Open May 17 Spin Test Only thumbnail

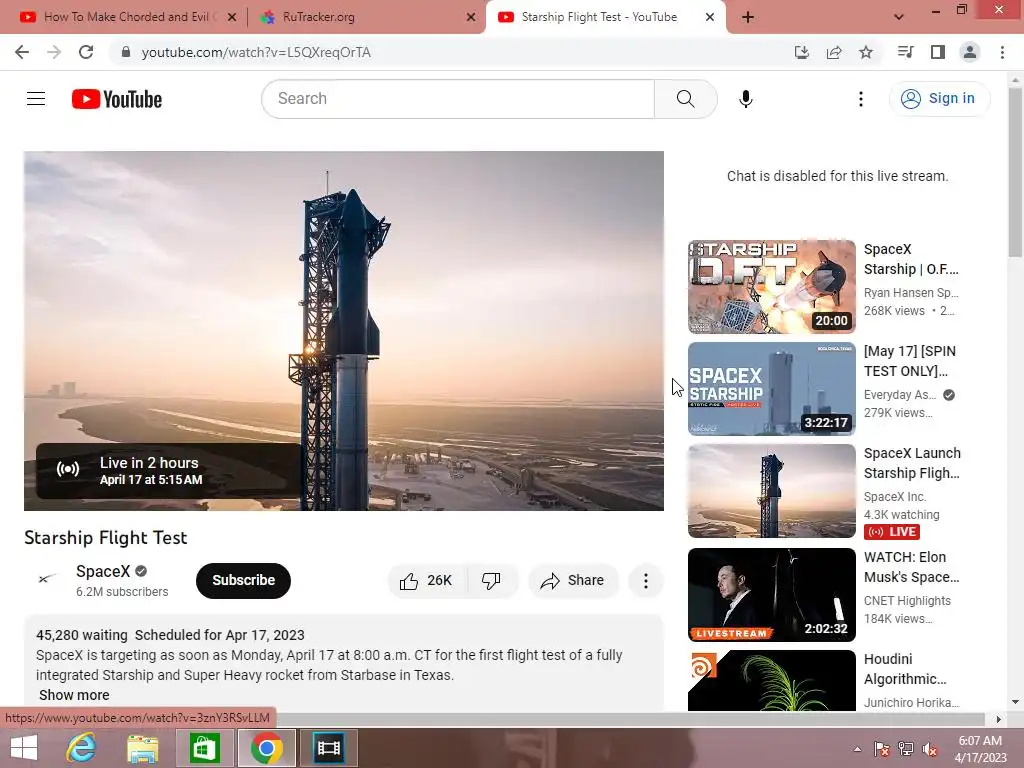tap(771, 389)
